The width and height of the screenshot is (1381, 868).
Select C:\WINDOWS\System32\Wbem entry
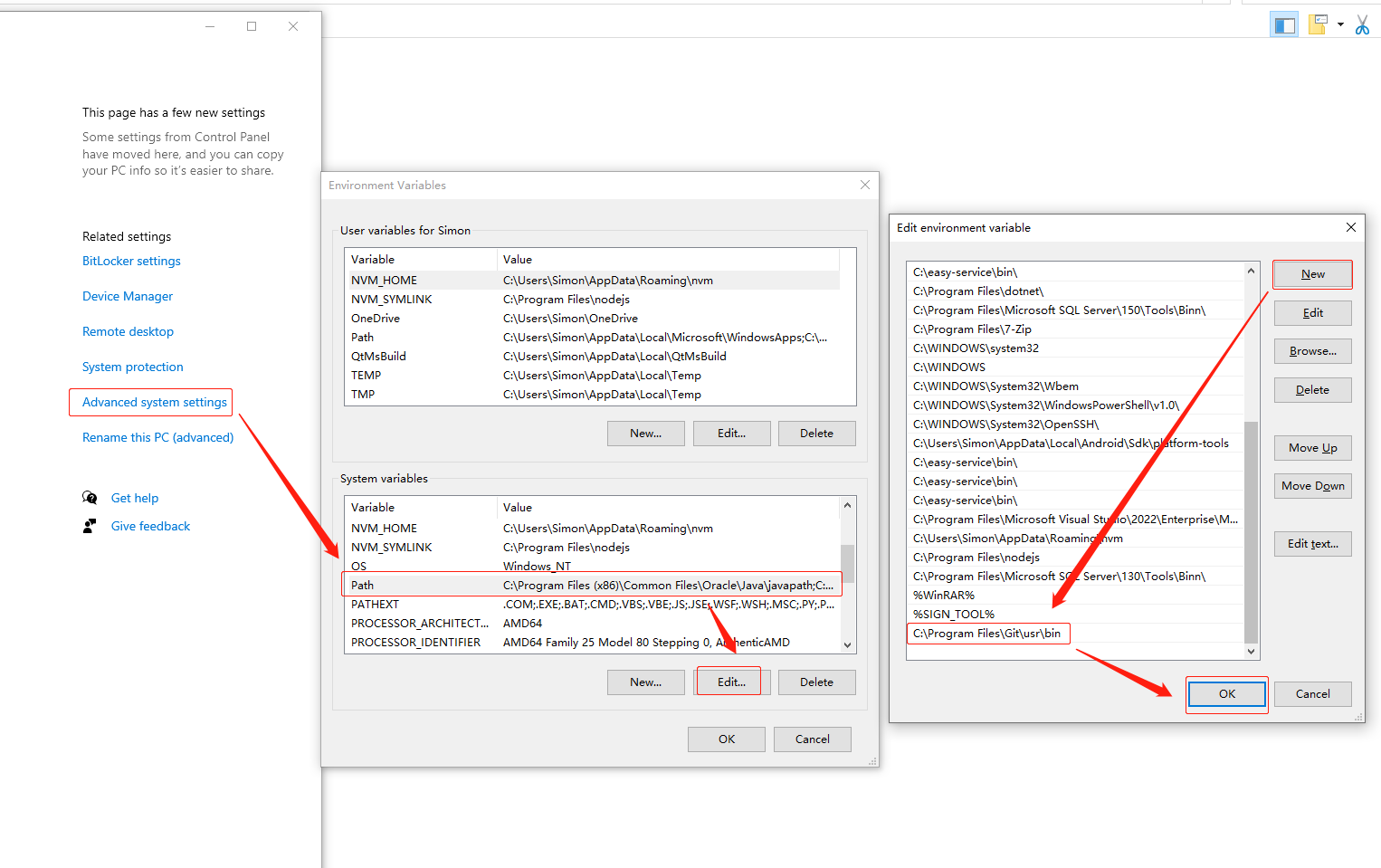(1076, 386)
